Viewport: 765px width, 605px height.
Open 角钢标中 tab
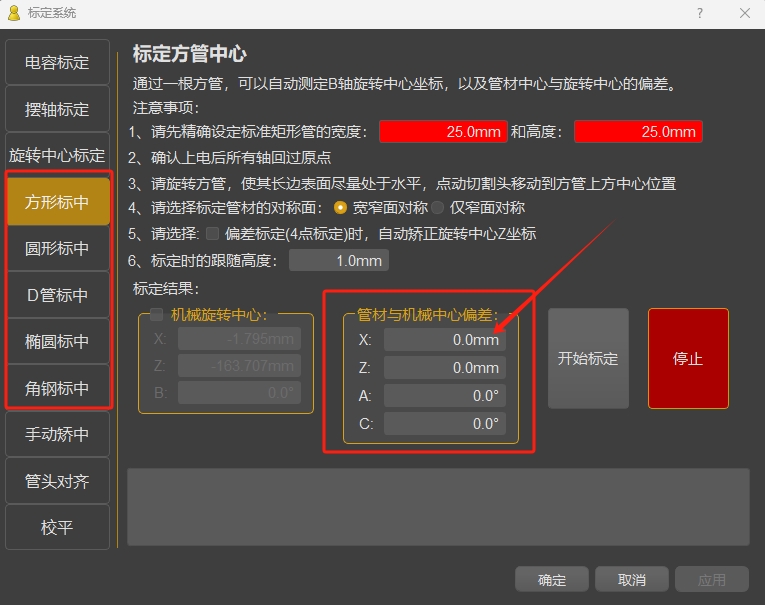click(57, 388)
